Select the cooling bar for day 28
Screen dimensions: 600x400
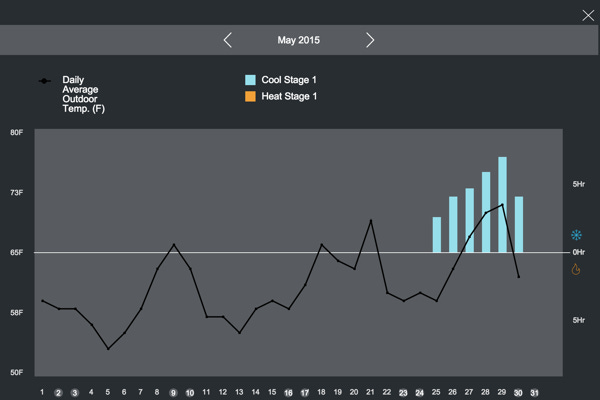tap(486, 212)
